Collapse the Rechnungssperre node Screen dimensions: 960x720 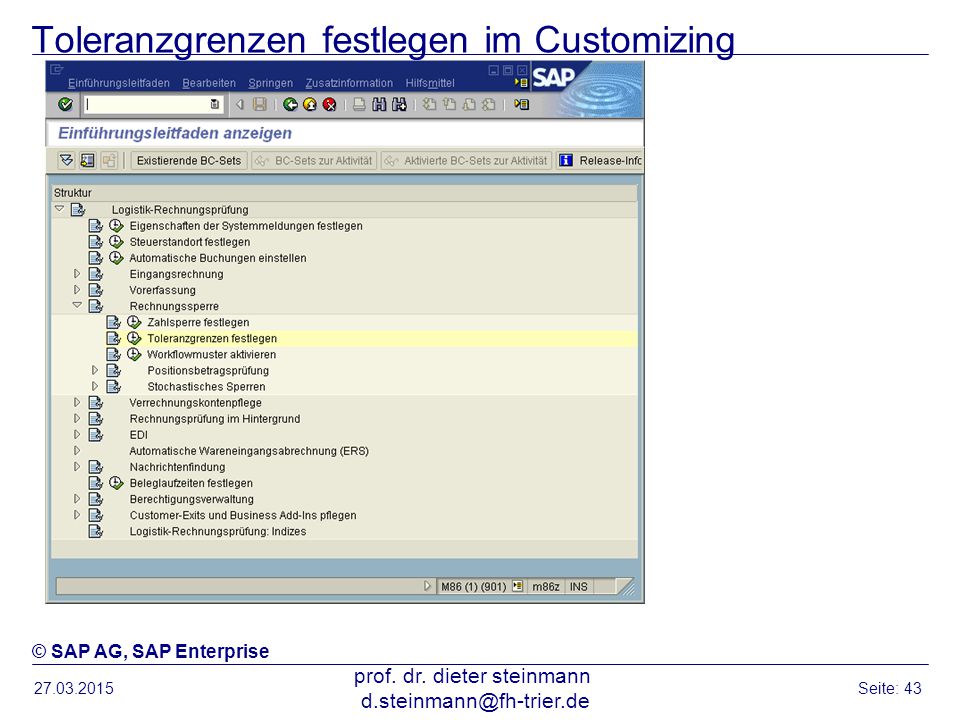[x=77, y=305]
